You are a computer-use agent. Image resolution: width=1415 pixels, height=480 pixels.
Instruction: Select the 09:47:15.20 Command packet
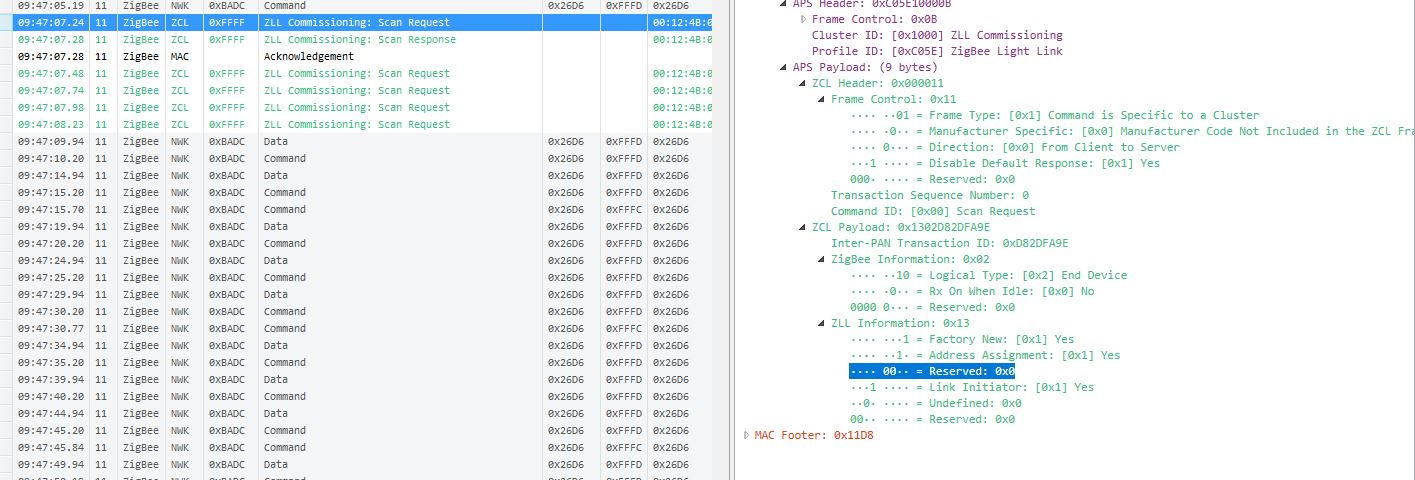click(356, 192)
